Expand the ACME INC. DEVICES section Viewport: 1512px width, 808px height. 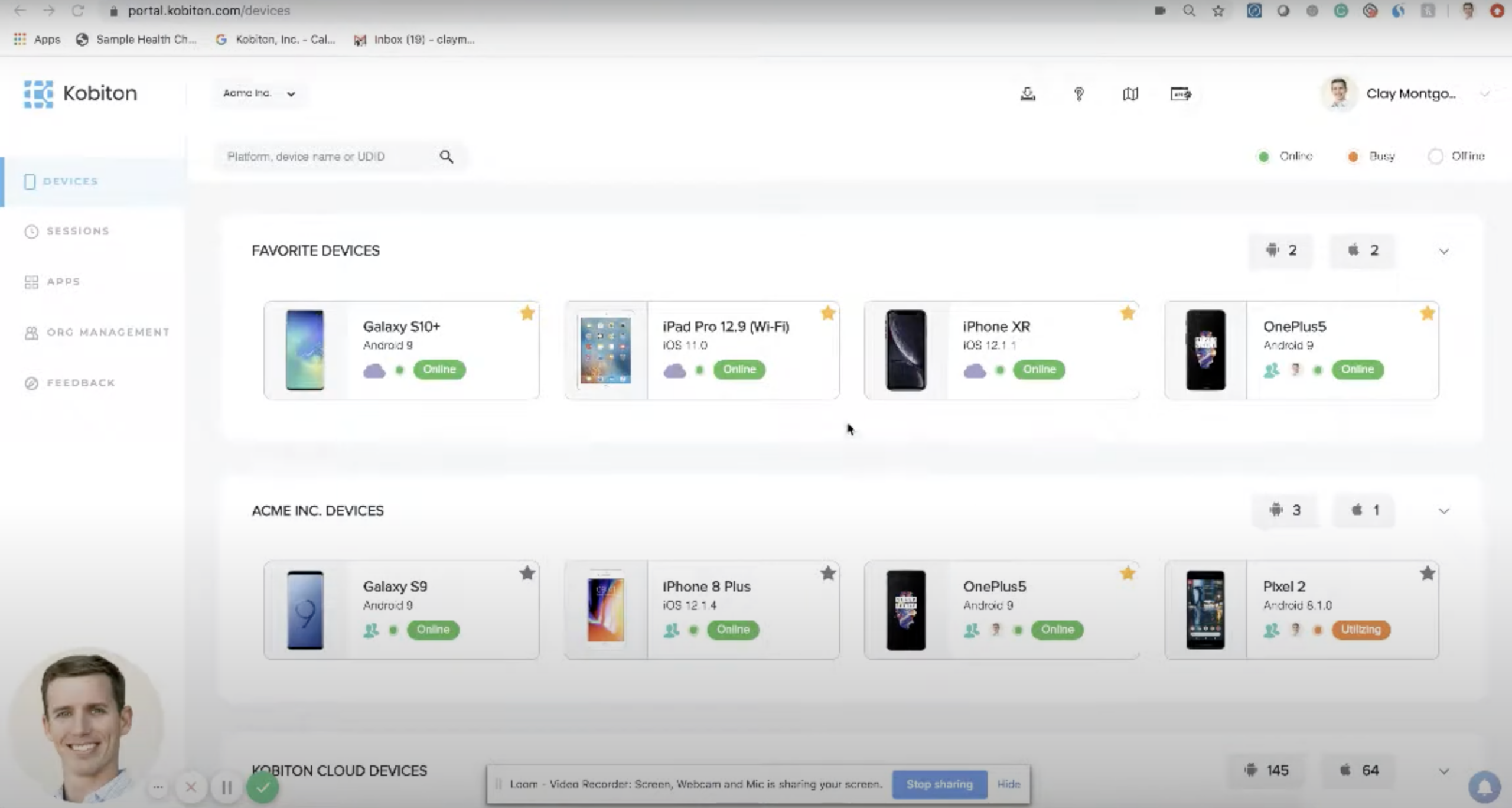[1444, 510]
